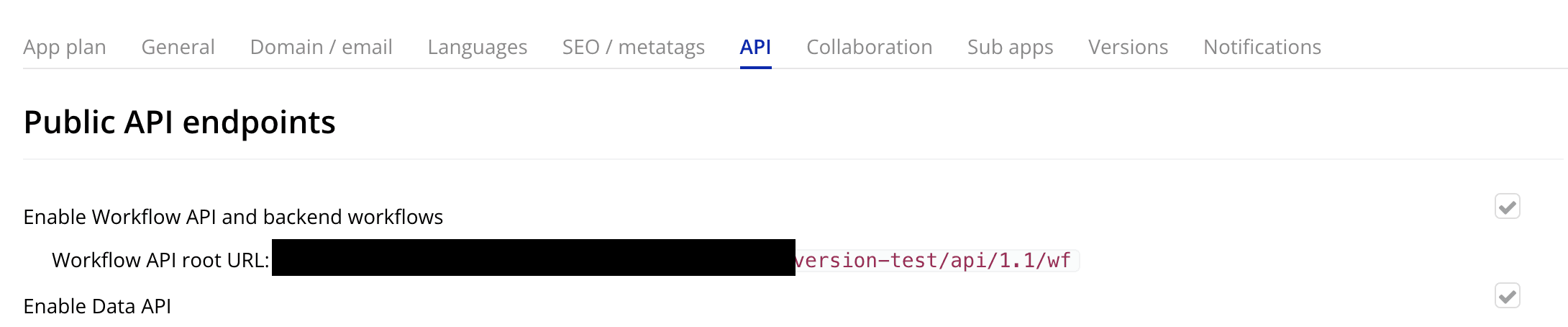Open the App plan tab
The width and height of the screenshot is (1568, 327).
[x=65, y=48]
